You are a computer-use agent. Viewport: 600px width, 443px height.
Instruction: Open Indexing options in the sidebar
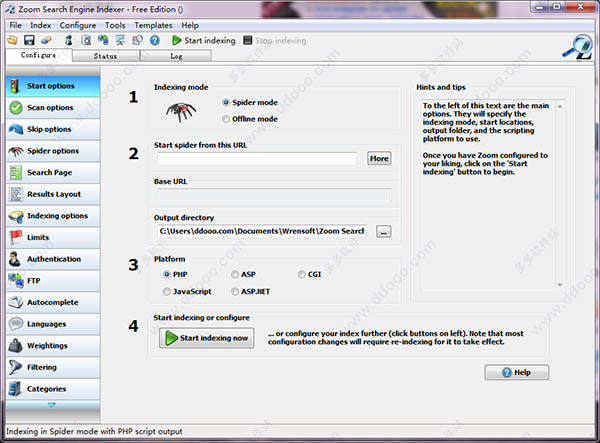pyautogui.click(x=53, y=216)
